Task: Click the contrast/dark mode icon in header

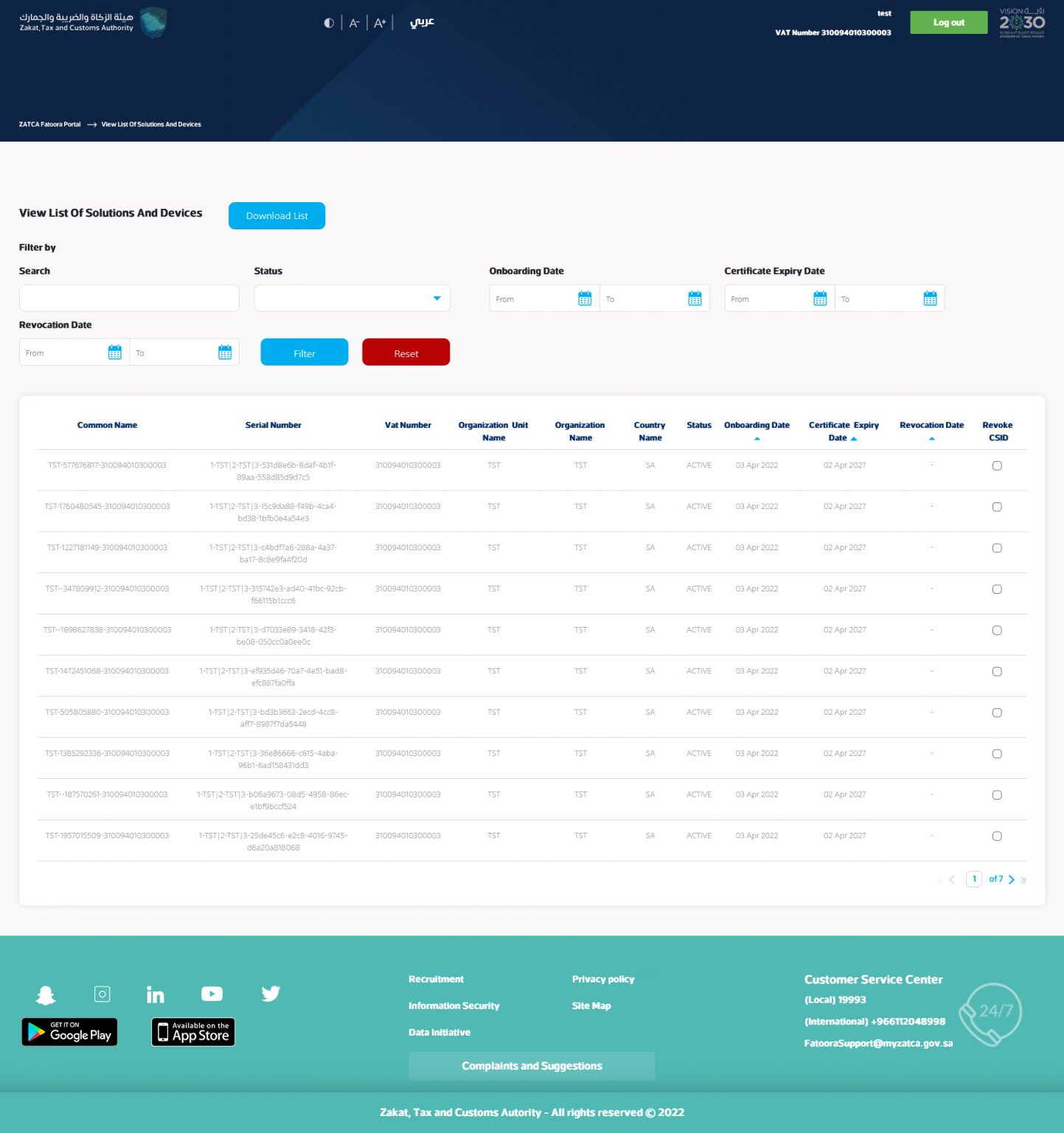Action: click(329, 23)
